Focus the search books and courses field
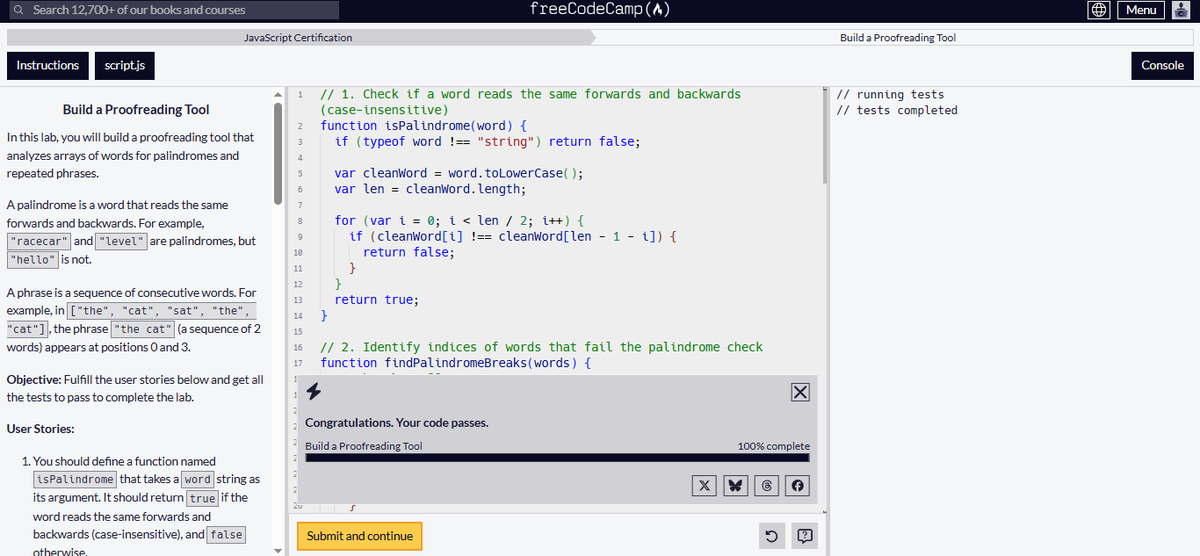1200x556 pixels. [x=172, y=10]
